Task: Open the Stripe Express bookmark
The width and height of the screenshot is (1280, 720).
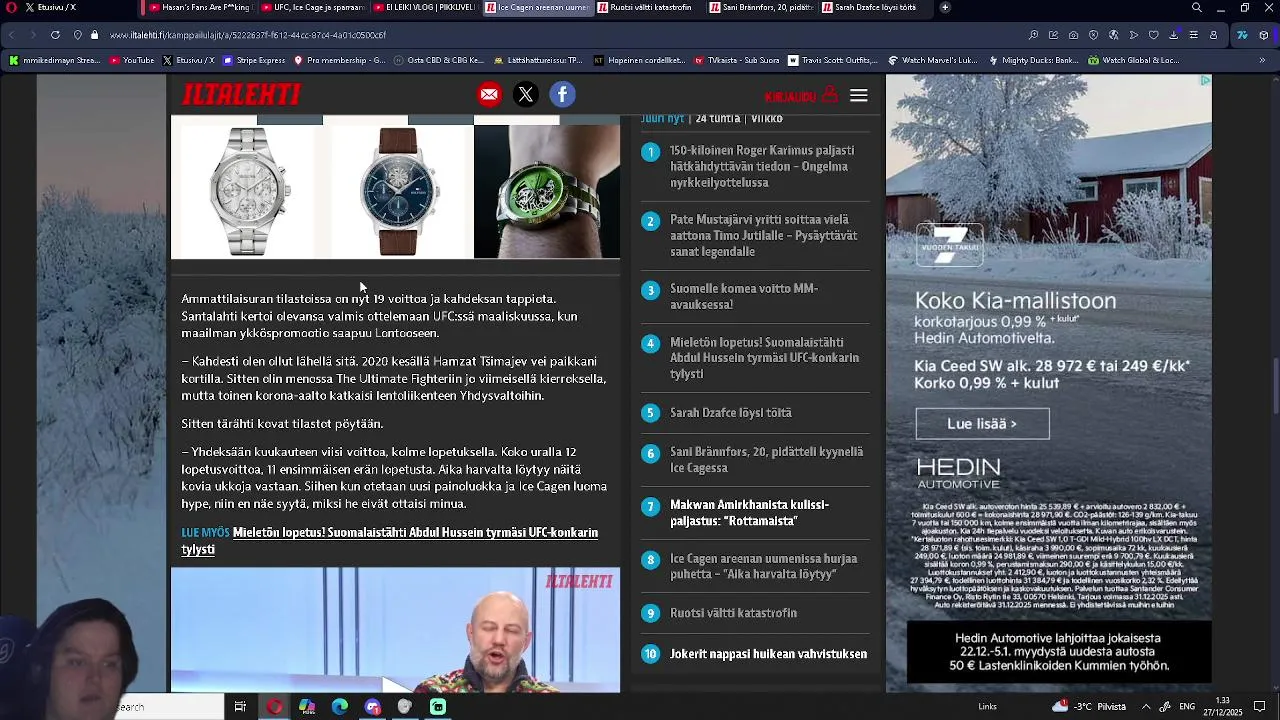Action: 253,60
